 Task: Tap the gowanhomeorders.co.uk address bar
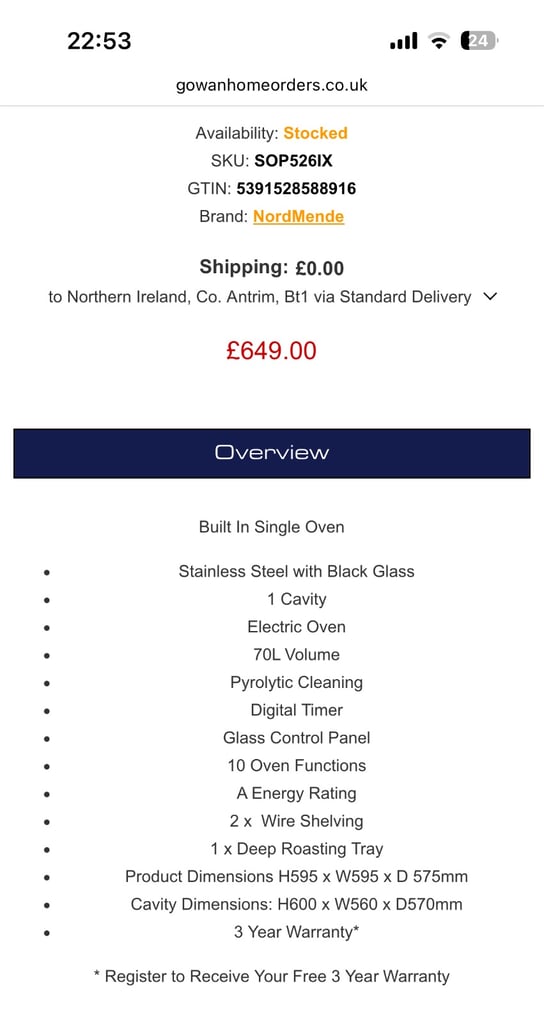click(x=272, y=85)
